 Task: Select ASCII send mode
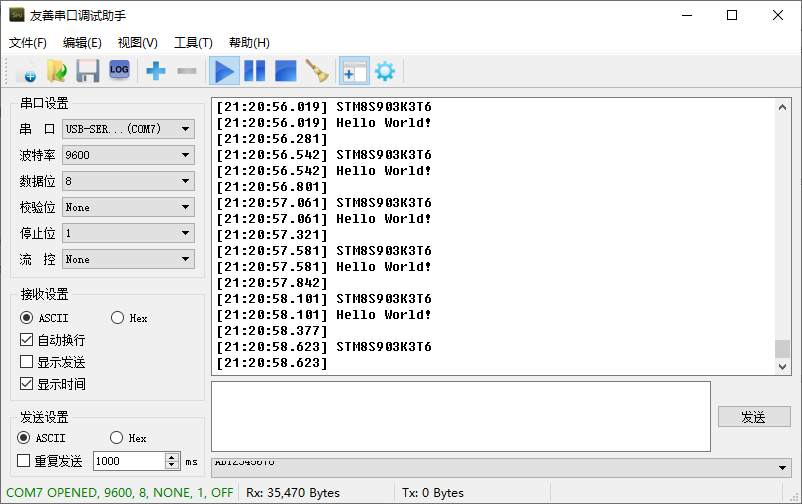coord(41,438)
